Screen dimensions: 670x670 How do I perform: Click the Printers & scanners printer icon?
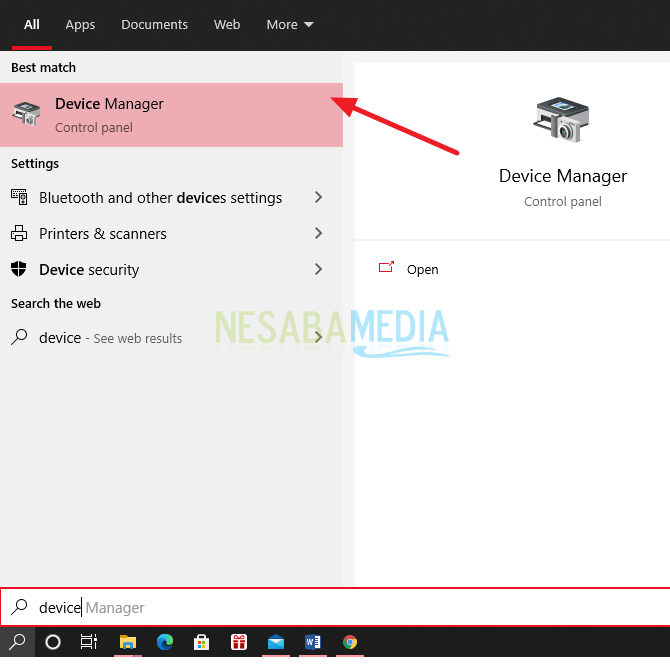click(19, 233)
